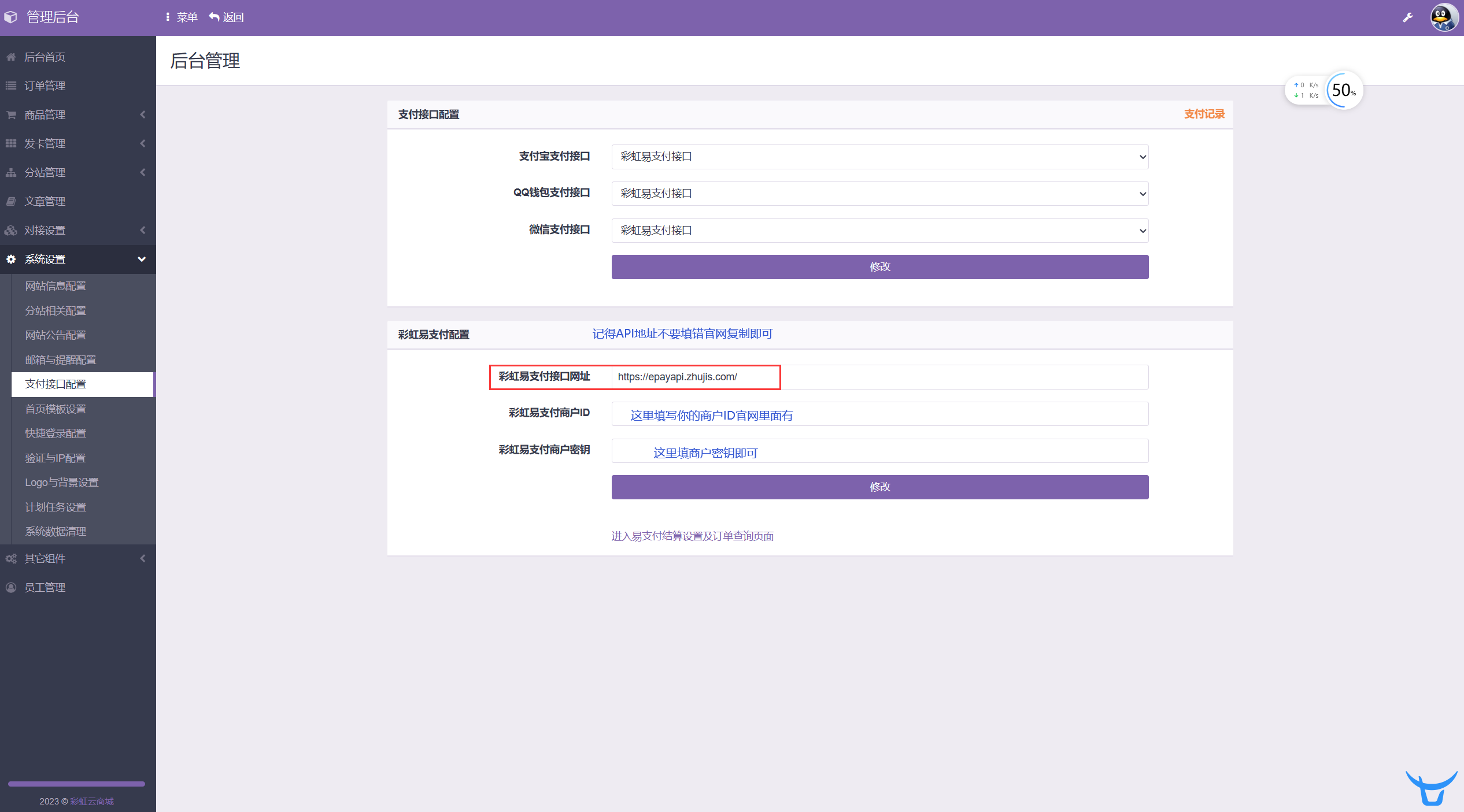Screen dimensions: 1464x812
Task: Select 系统数据清理 submenu item
Action: (83, 532)
